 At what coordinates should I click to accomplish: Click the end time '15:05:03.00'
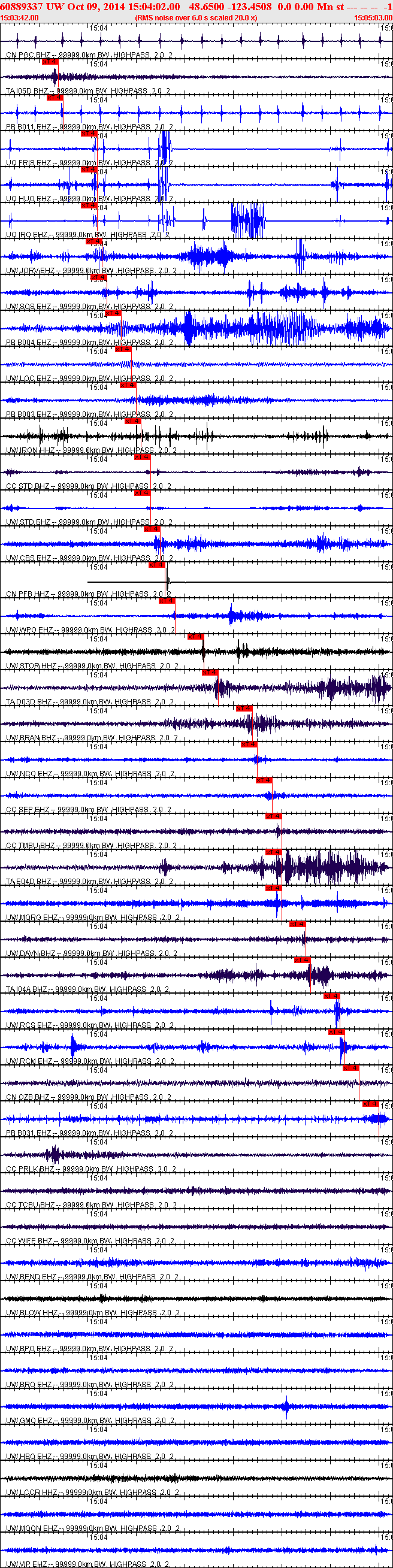(373, 17)
